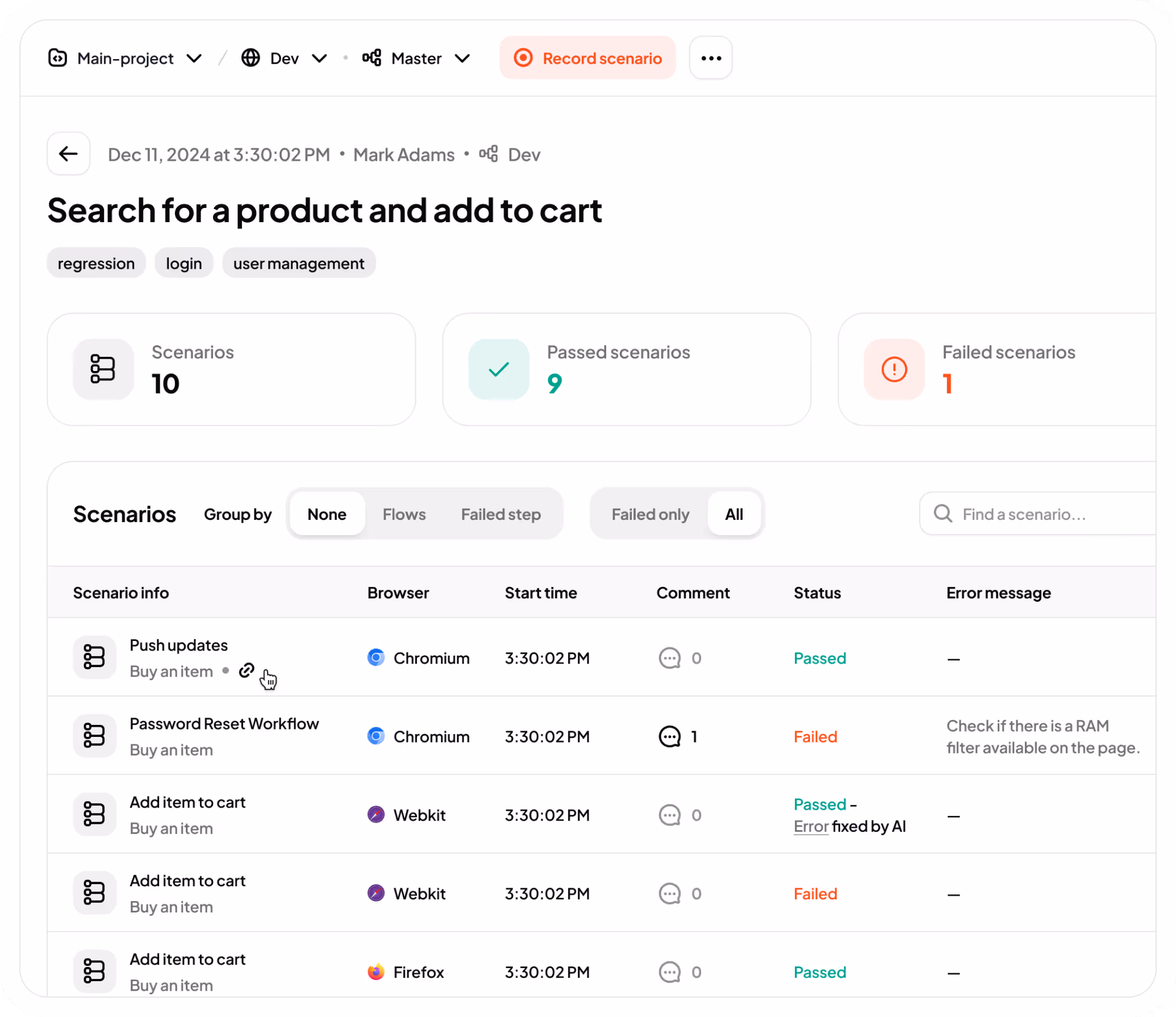Viewport: 1176px width, 1017px height.
Task: Click the Failed scenarios alert icon
Action: [894, 369]
